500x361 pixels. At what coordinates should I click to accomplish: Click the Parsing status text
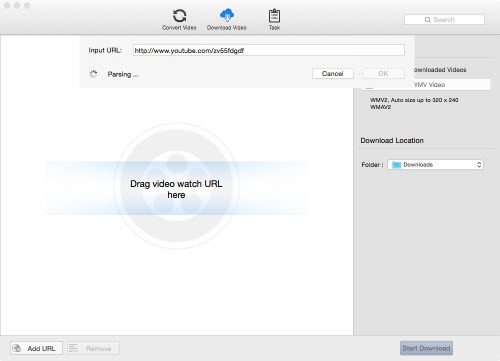click(123, 74)
